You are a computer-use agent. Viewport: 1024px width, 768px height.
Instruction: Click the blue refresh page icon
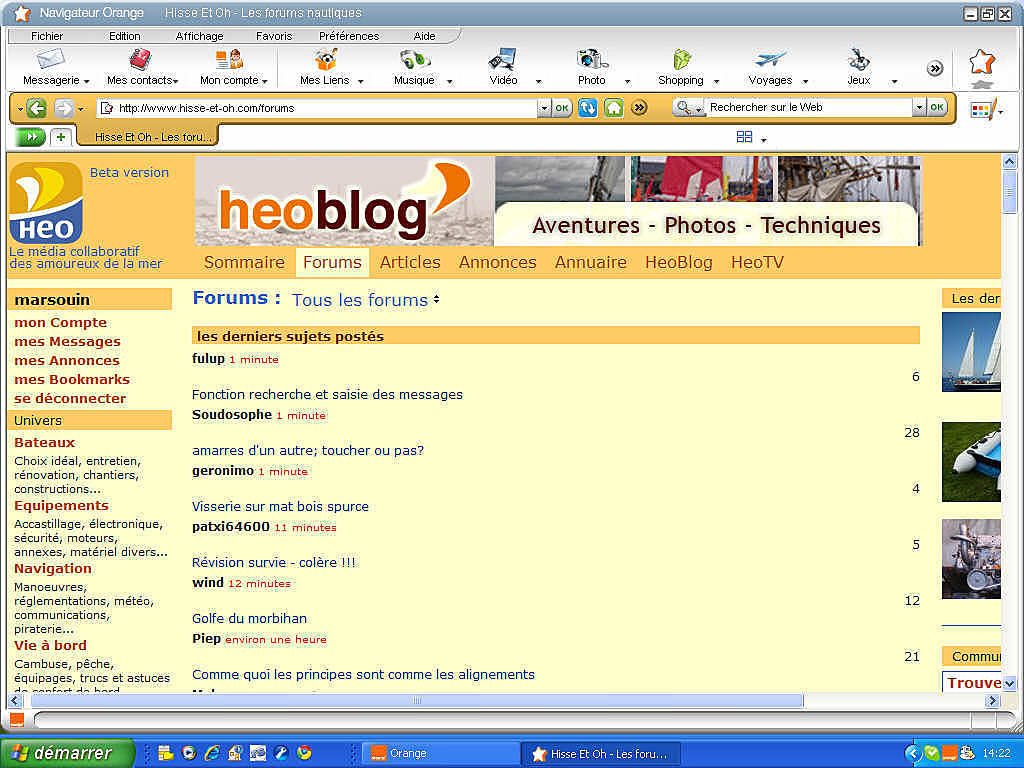(588, 108)
